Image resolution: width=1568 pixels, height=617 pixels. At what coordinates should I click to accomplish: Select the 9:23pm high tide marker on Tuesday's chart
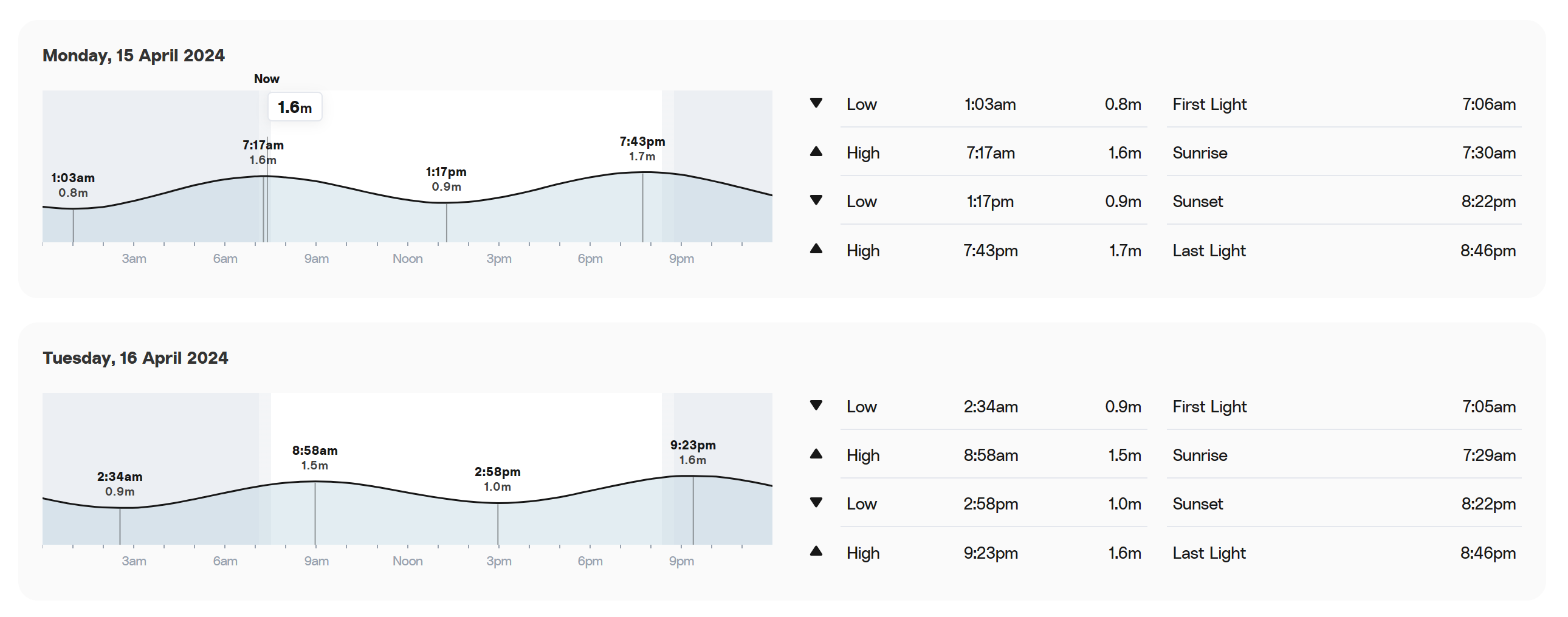tap(693, 452)
